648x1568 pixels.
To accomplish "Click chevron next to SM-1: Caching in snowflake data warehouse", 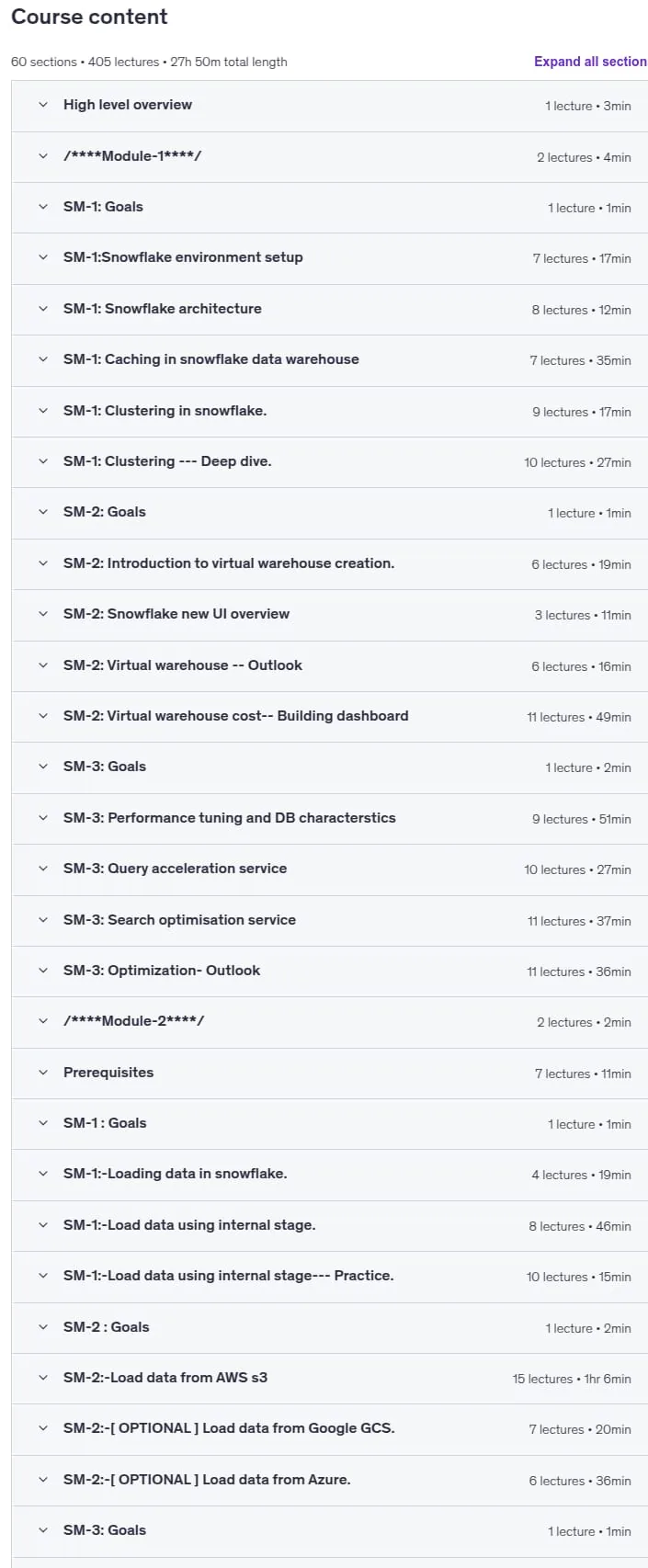I will 42,359.
